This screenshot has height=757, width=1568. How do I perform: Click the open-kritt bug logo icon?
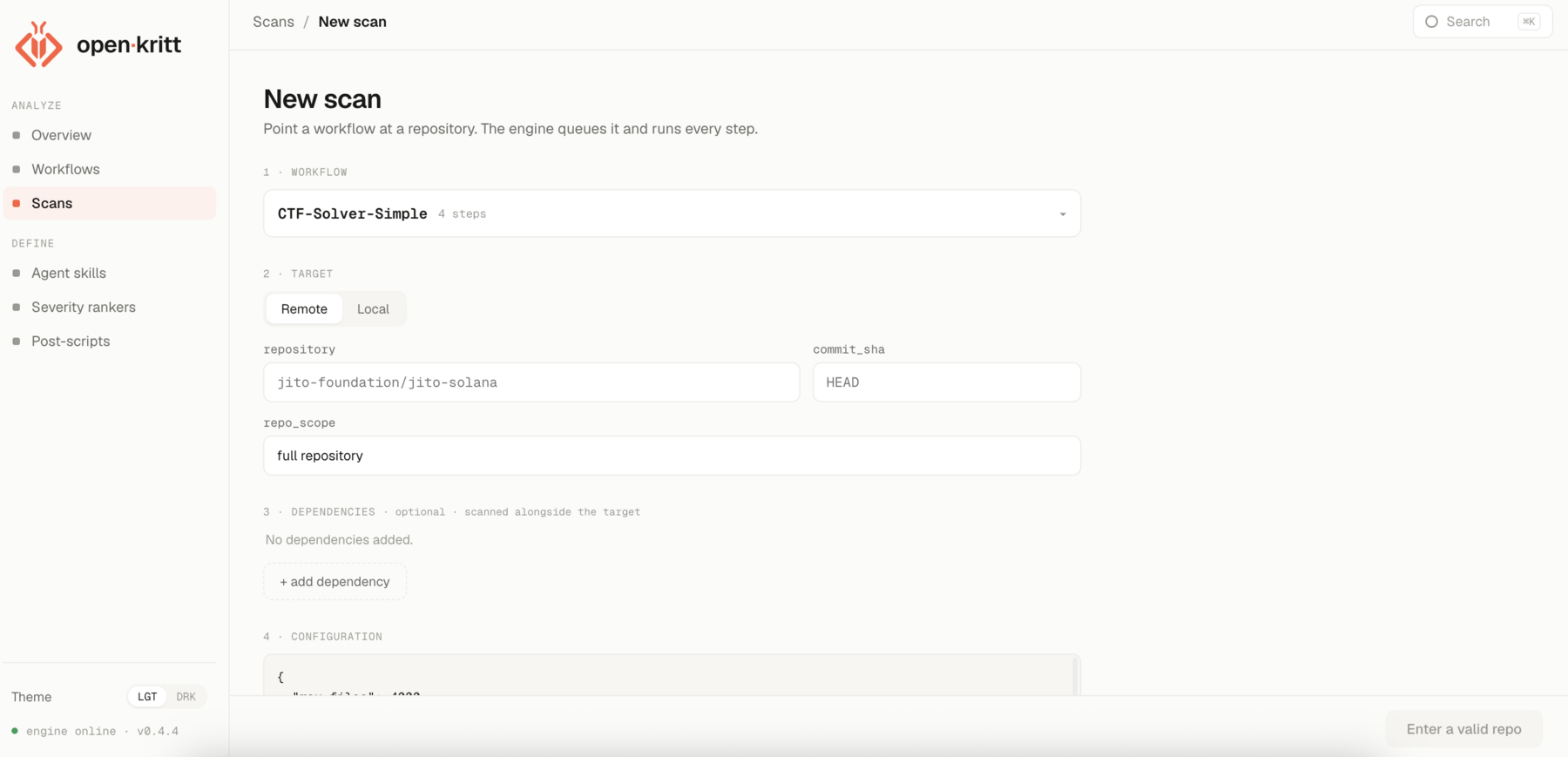(39, 44)
